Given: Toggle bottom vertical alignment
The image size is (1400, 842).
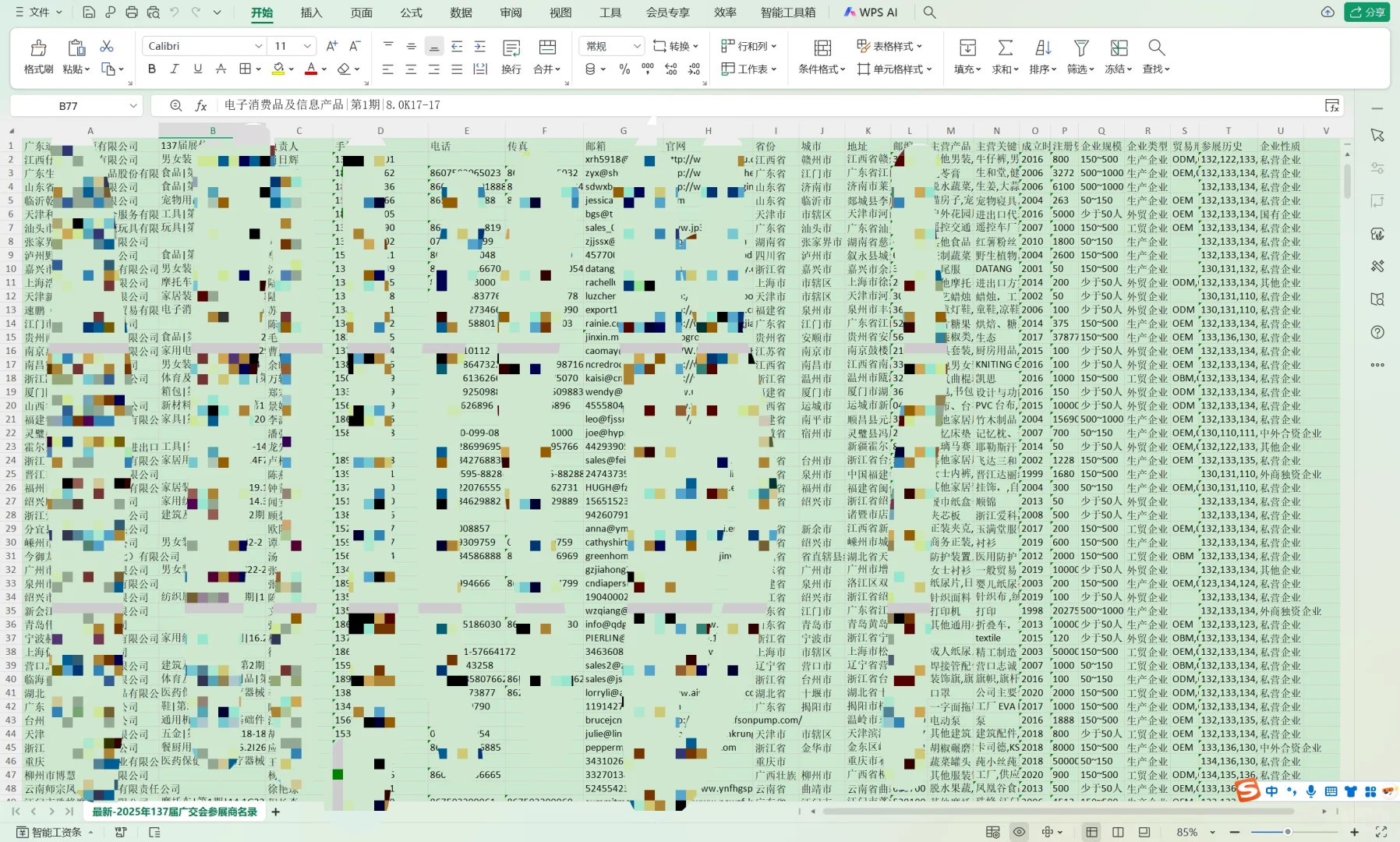Looking at the screenshot, I should 434,46.
